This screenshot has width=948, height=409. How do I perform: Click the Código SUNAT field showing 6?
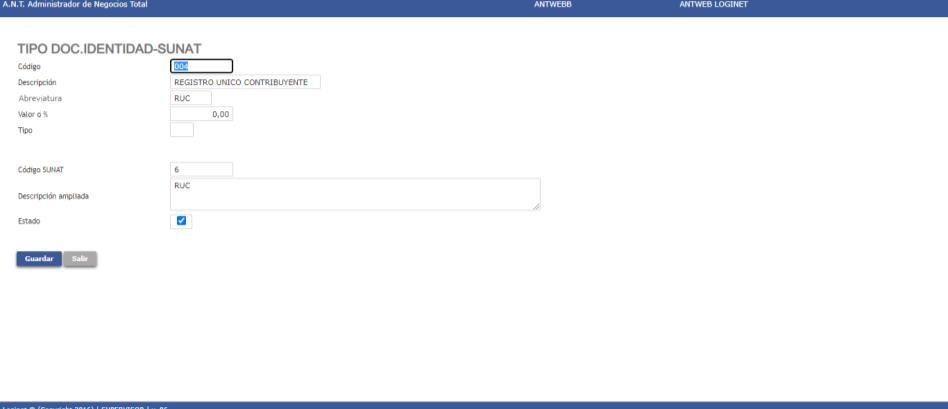pyautogui.click(x=201, y=169)
